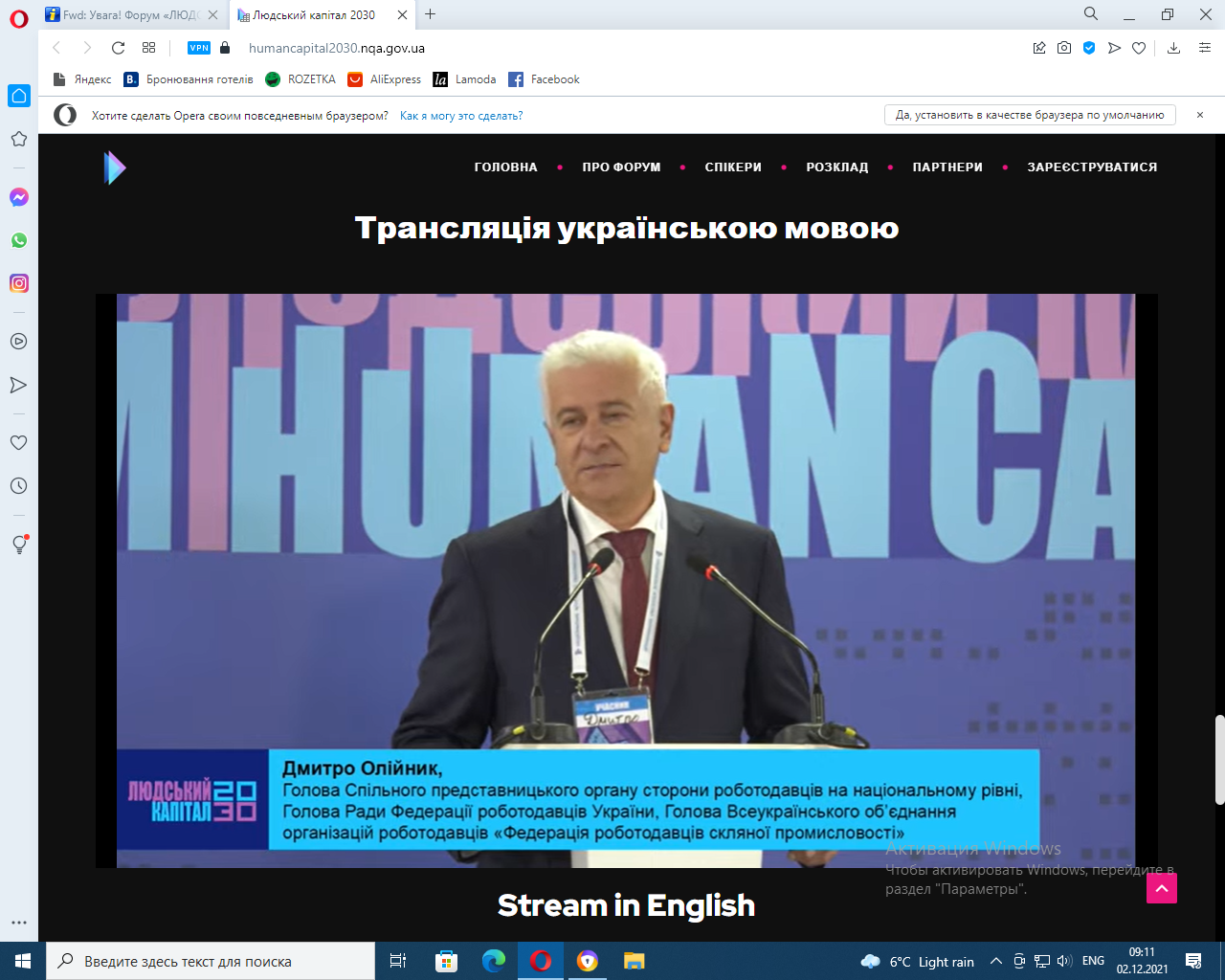Open the Opera main menu icon

pos(19,19)
